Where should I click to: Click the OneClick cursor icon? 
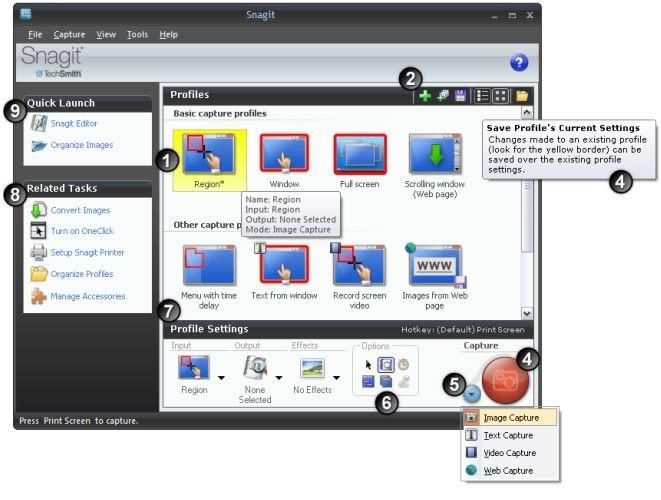click(38, 231)
